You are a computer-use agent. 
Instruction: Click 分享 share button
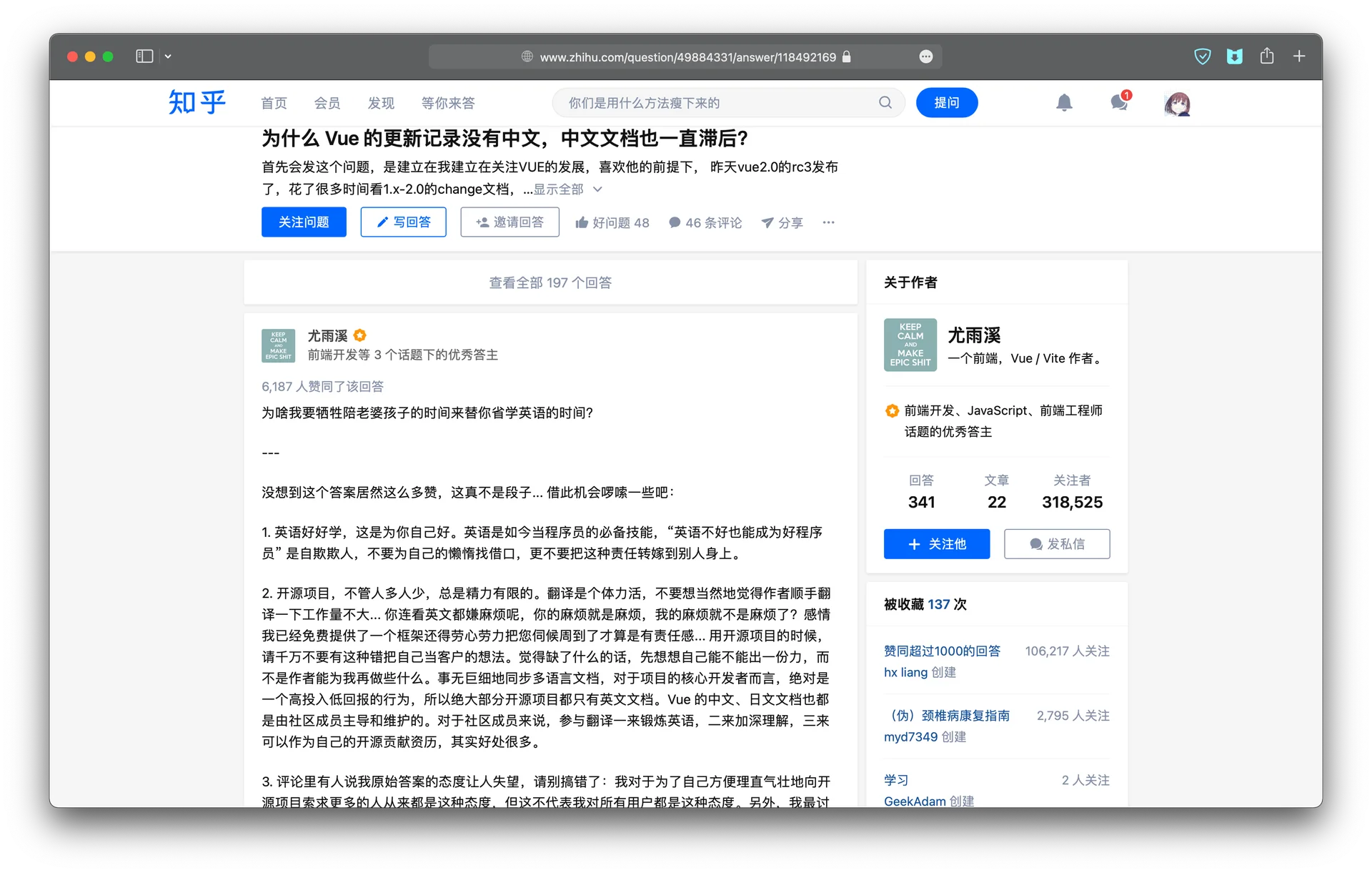(x=782, y=222)
